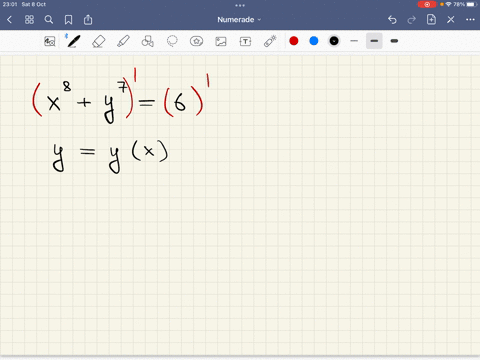
Task: Expand the Numerade notebook title dropdown
Action: (x=239, y=20)
